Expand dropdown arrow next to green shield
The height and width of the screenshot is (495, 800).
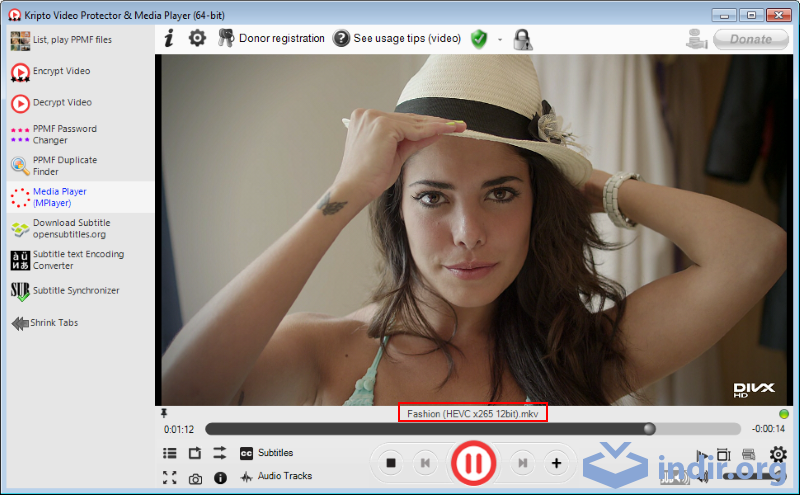pos(500,39)
